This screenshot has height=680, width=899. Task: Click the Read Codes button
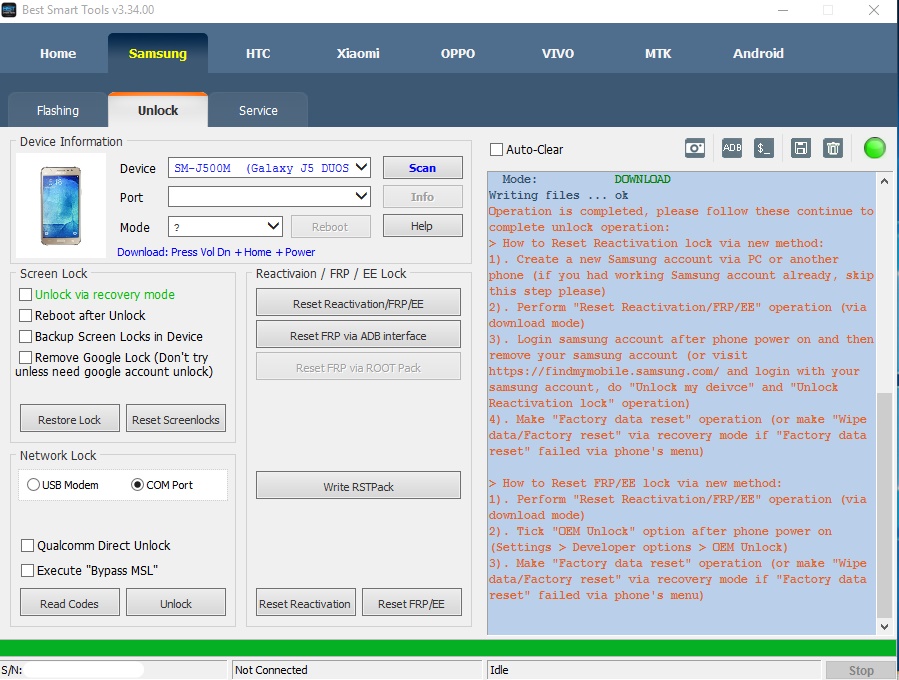69,603
